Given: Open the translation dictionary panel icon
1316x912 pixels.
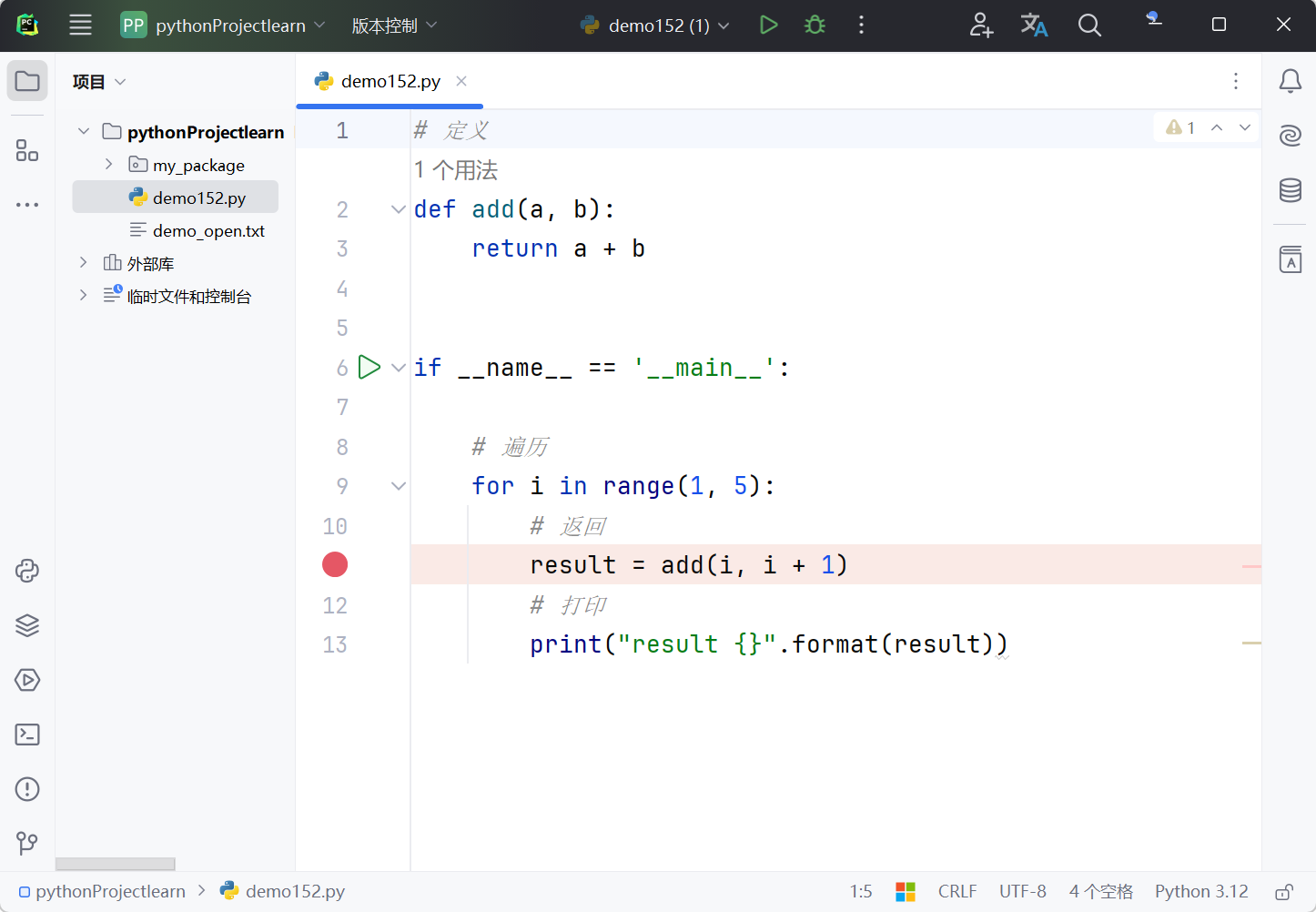Looking at the screenshot, I should click(1291, 259).
